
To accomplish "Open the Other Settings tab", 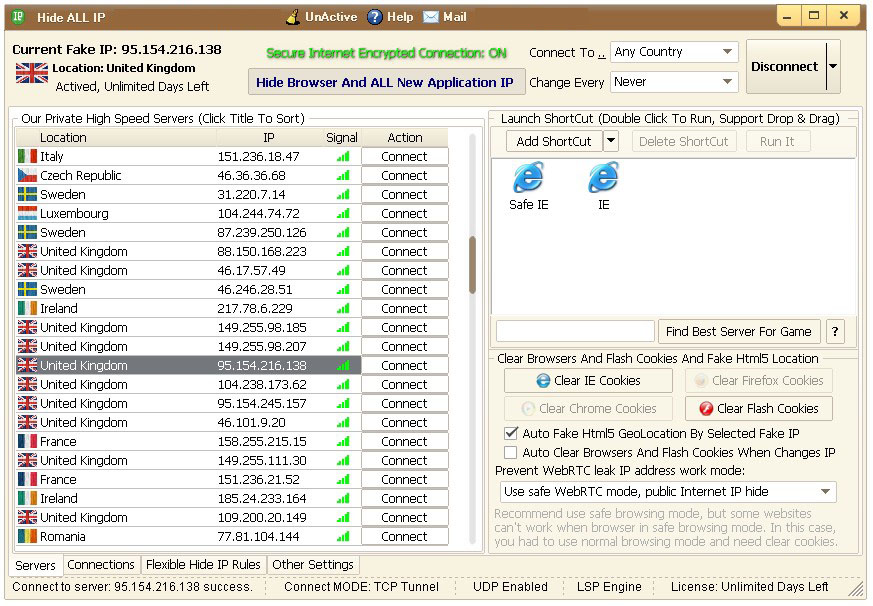I will coord(313,565).
